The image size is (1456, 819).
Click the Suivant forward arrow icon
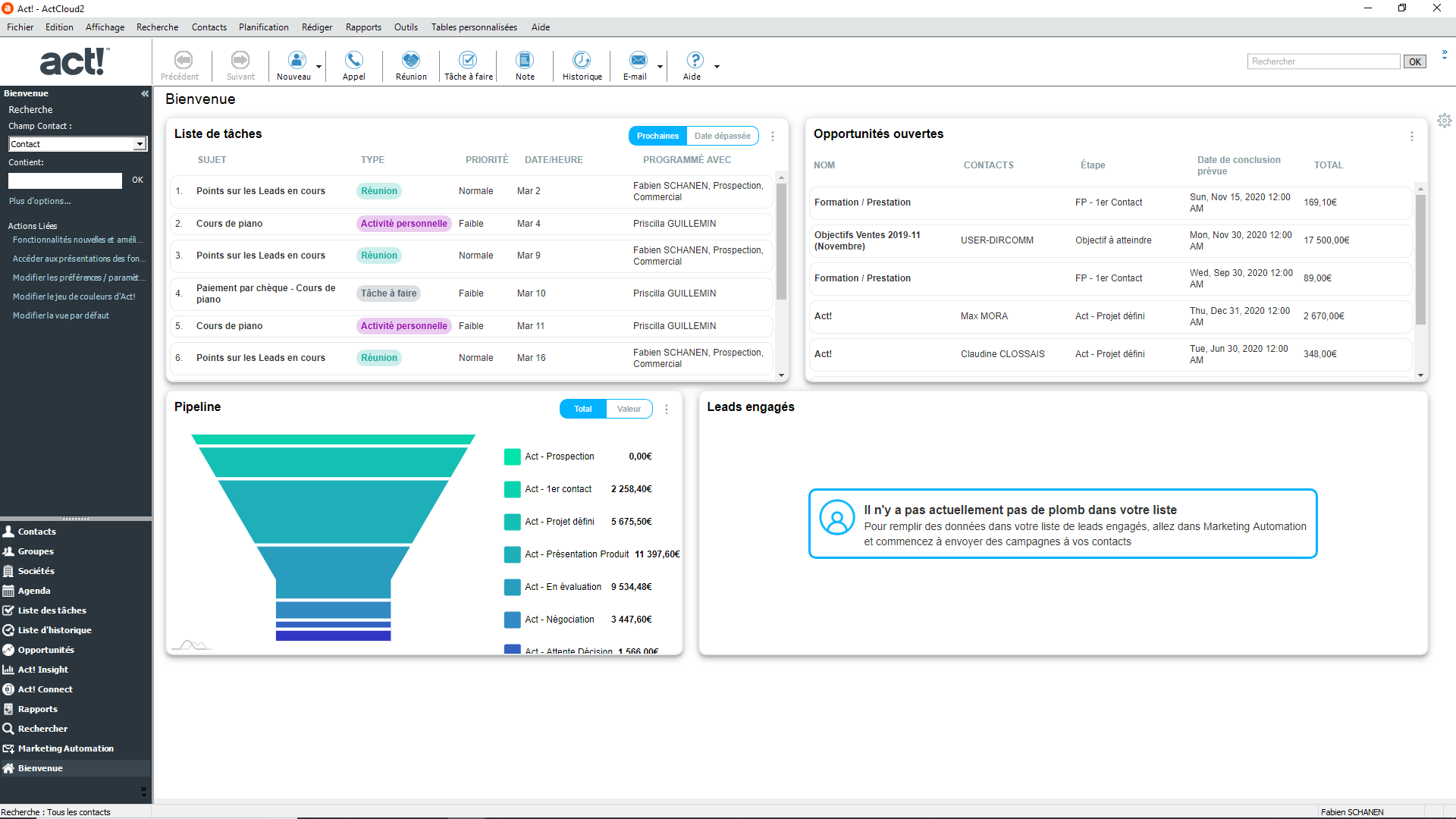240,60
